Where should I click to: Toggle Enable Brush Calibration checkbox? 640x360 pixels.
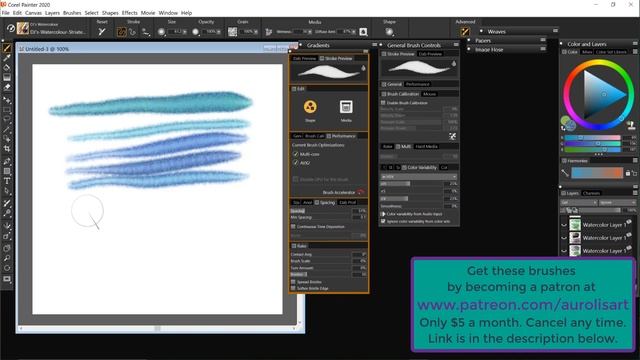tap(383, 102)
